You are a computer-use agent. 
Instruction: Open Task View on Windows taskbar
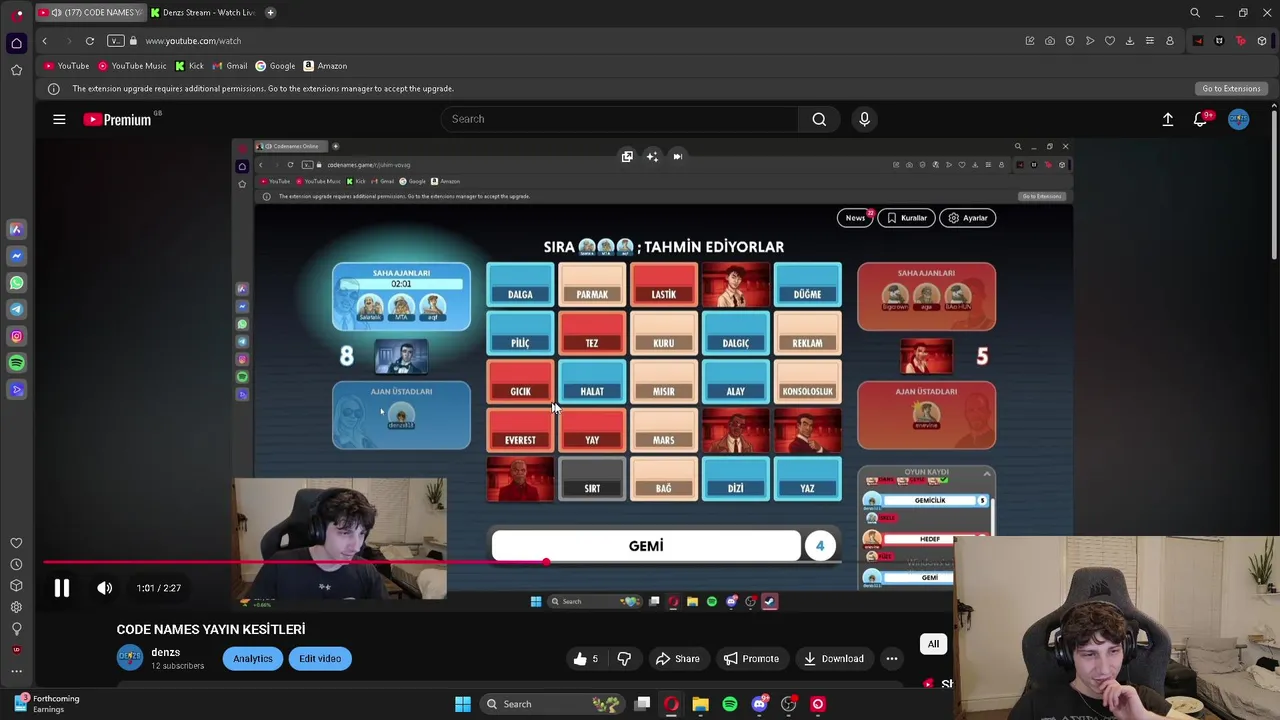(x=642, y=704)
